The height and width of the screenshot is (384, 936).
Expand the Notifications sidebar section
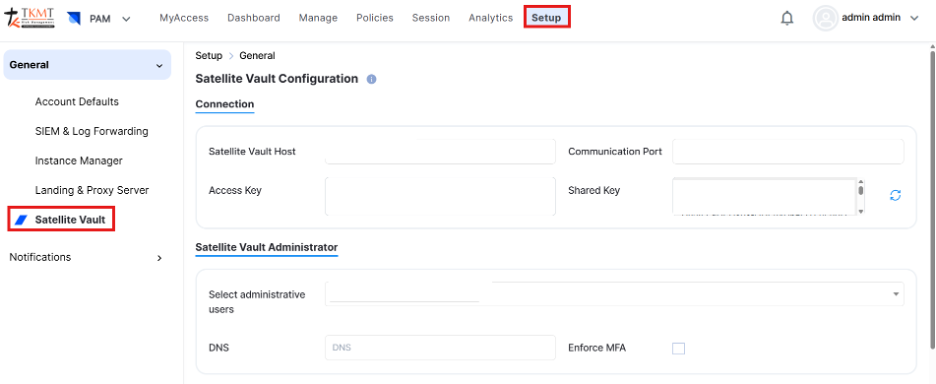pyautogui.click(x=159, y=258)
